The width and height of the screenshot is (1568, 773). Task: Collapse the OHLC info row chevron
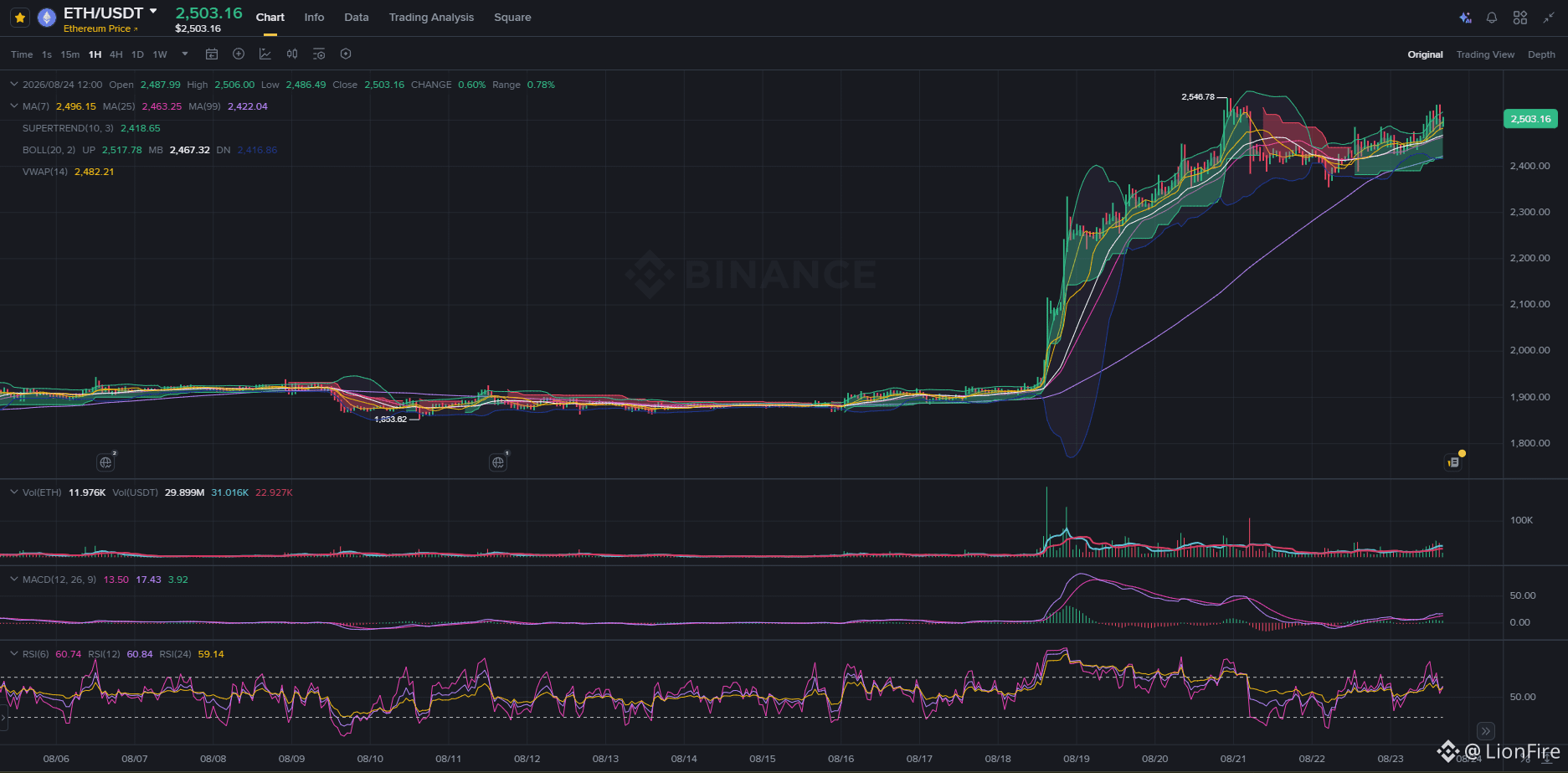[x=13, y=85]
